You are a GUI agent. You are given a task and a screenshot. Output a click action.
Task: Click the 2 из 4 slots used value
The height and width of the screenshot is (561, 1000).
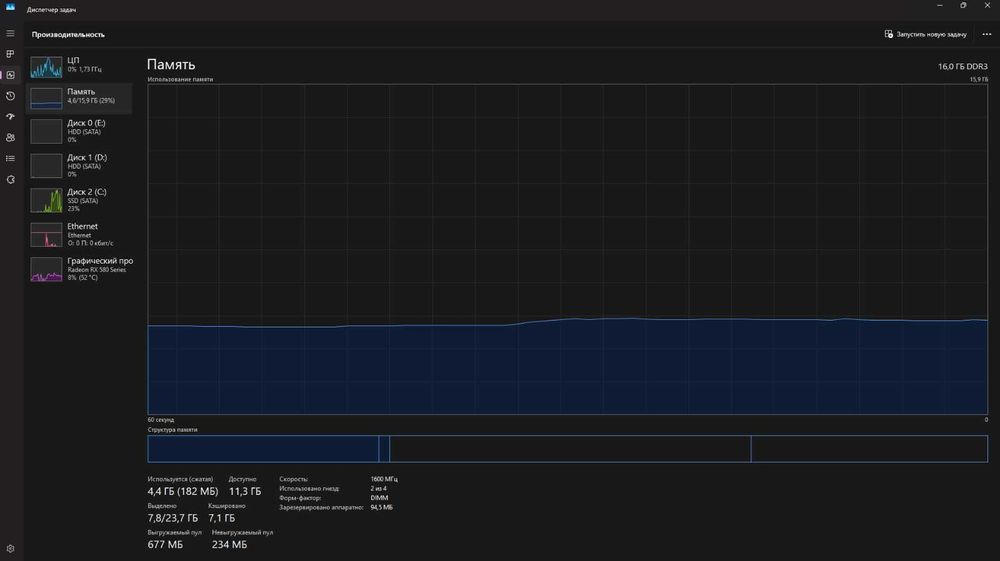tap(378, 488)
